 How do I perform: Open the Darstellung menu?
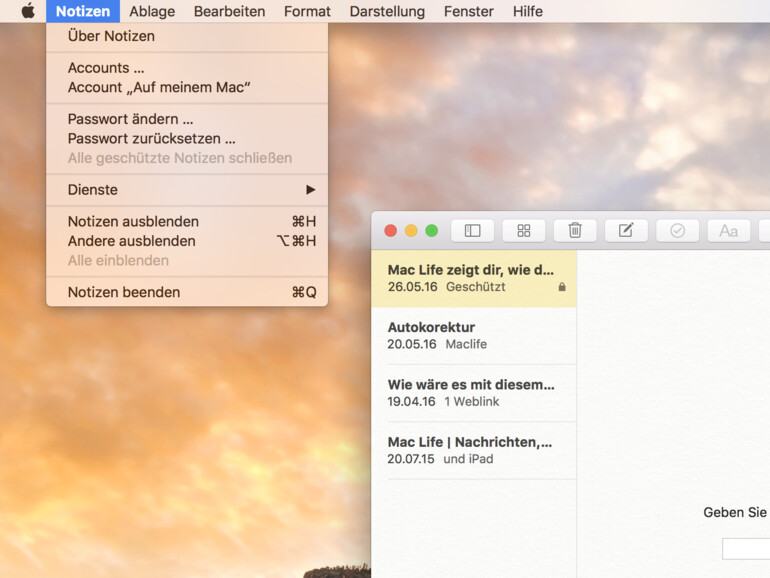pos(387,11)
